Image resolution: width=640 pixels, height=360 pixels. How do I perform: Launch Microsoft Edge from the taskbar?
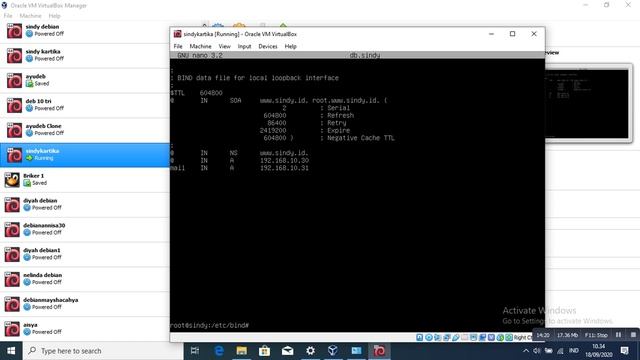tap(219, 351)
